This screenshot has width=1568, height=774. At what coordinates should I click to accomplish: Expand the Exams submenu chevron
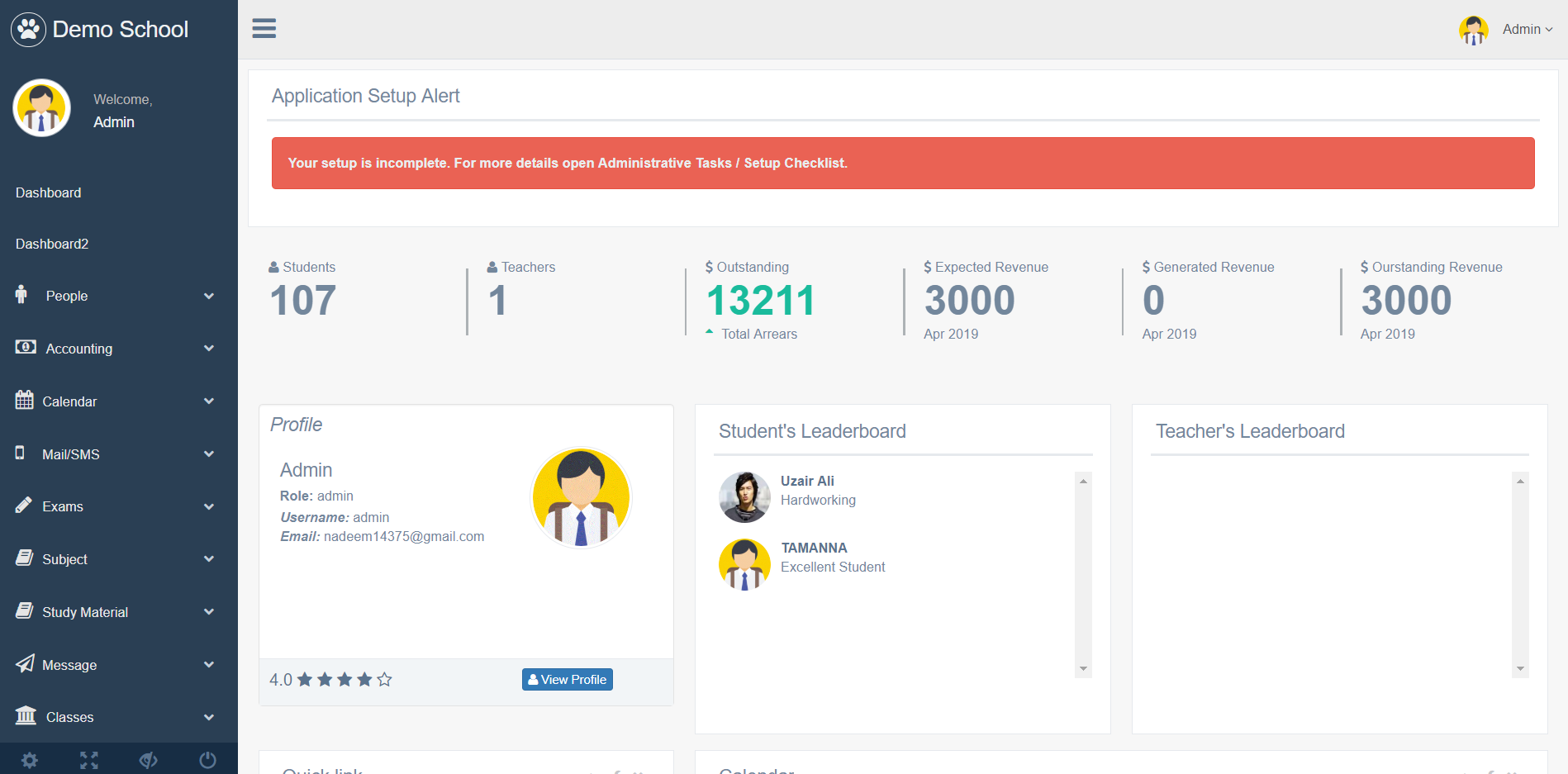[209, 506]
